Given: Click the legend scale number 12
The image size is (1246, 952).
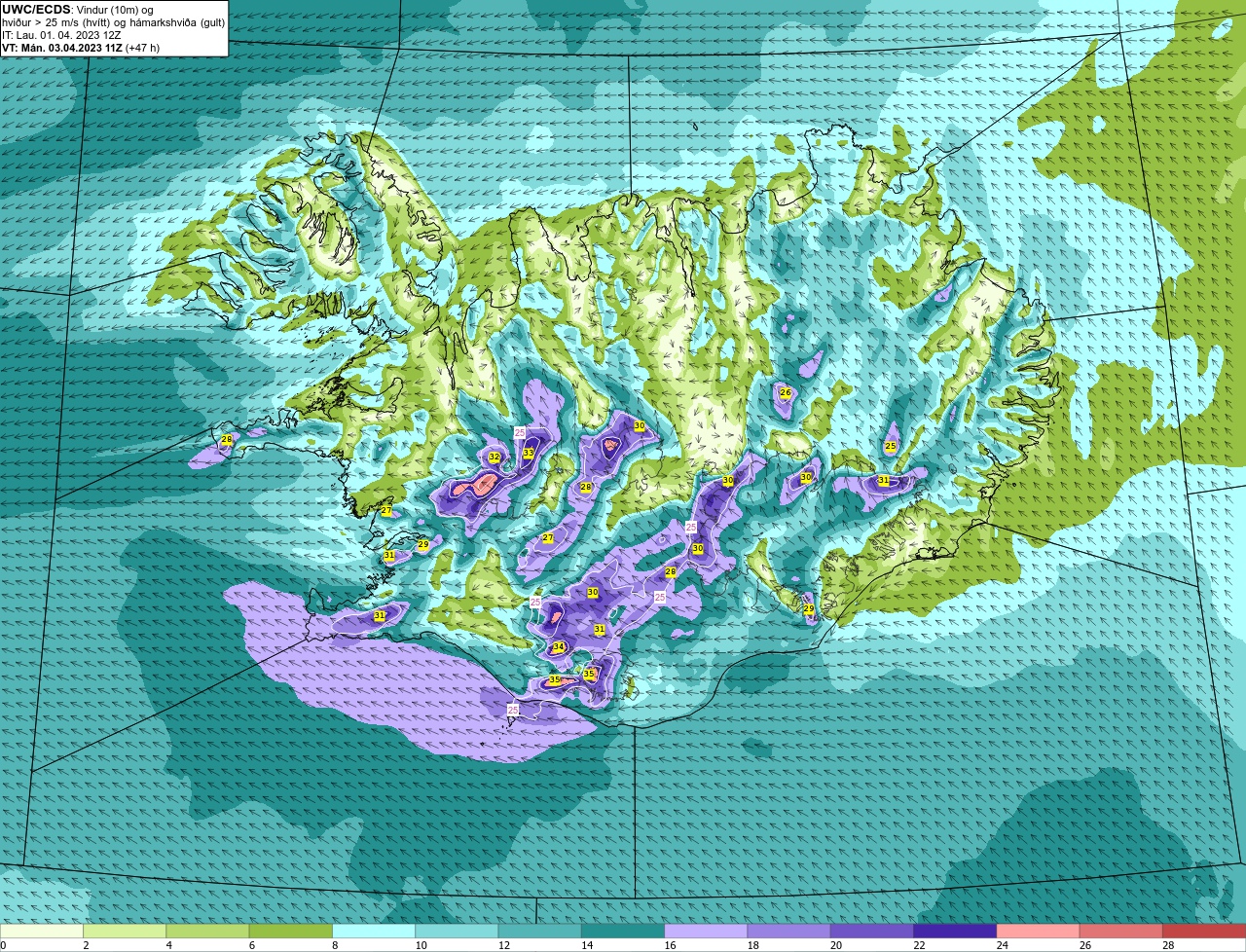Looking at the screenshot, I should click(x=502, y=945).
